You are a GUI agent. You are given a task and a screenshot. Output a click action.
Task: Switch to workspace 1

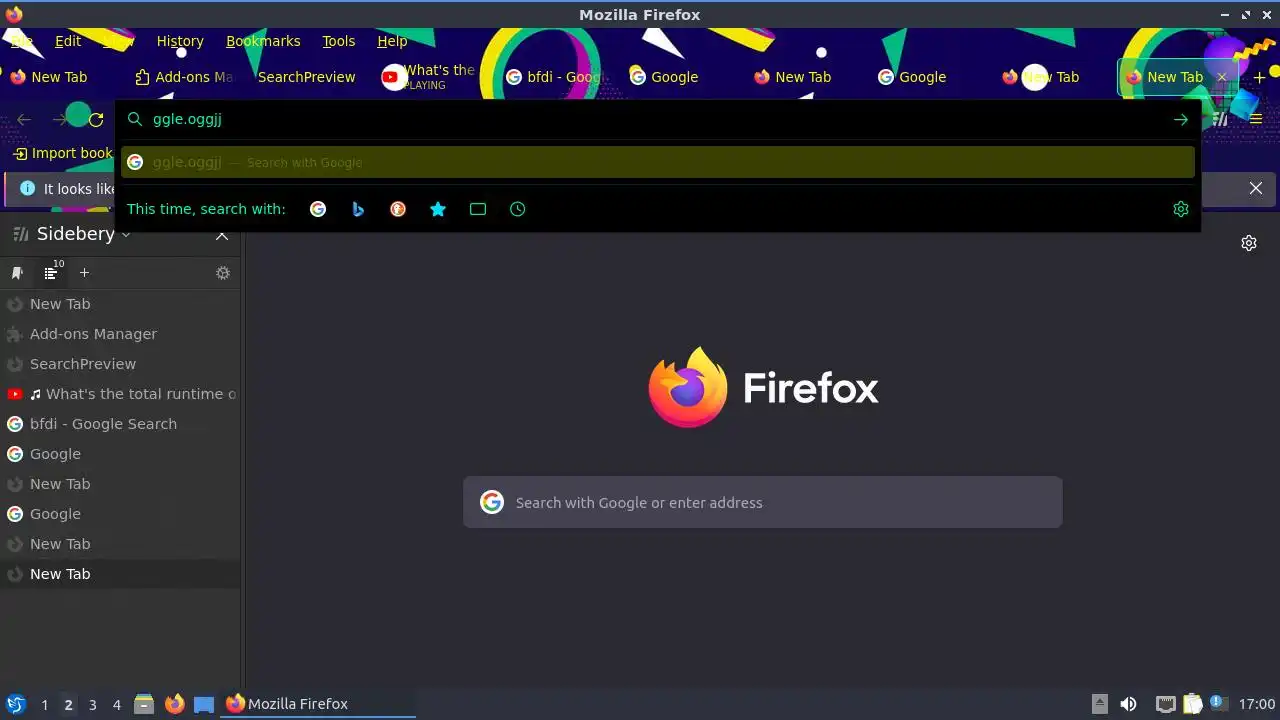(44, 704)
